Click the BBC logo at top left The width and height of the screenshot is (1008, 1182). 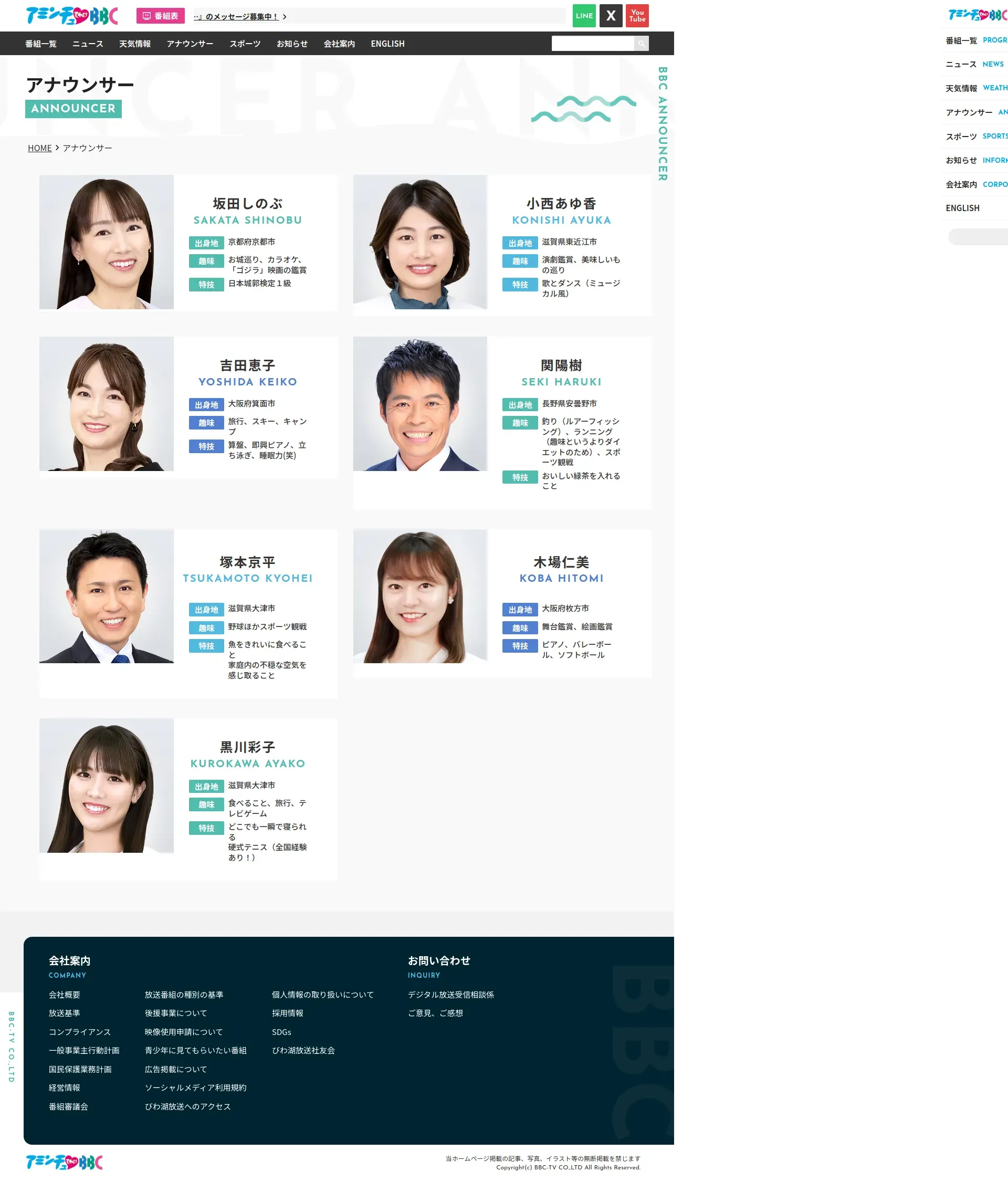tap(72, 16)
